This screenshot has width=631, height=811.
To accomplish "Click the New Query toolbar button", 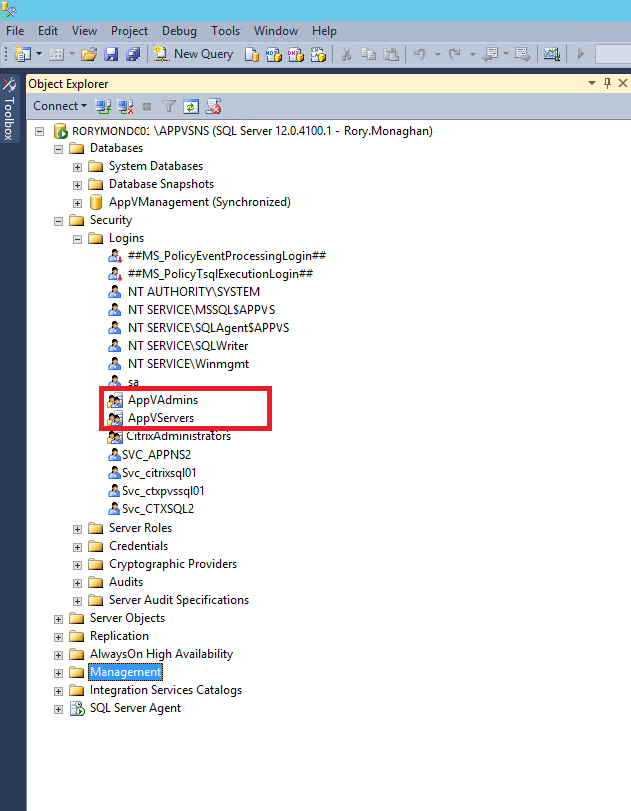I will tap(194, 54).
